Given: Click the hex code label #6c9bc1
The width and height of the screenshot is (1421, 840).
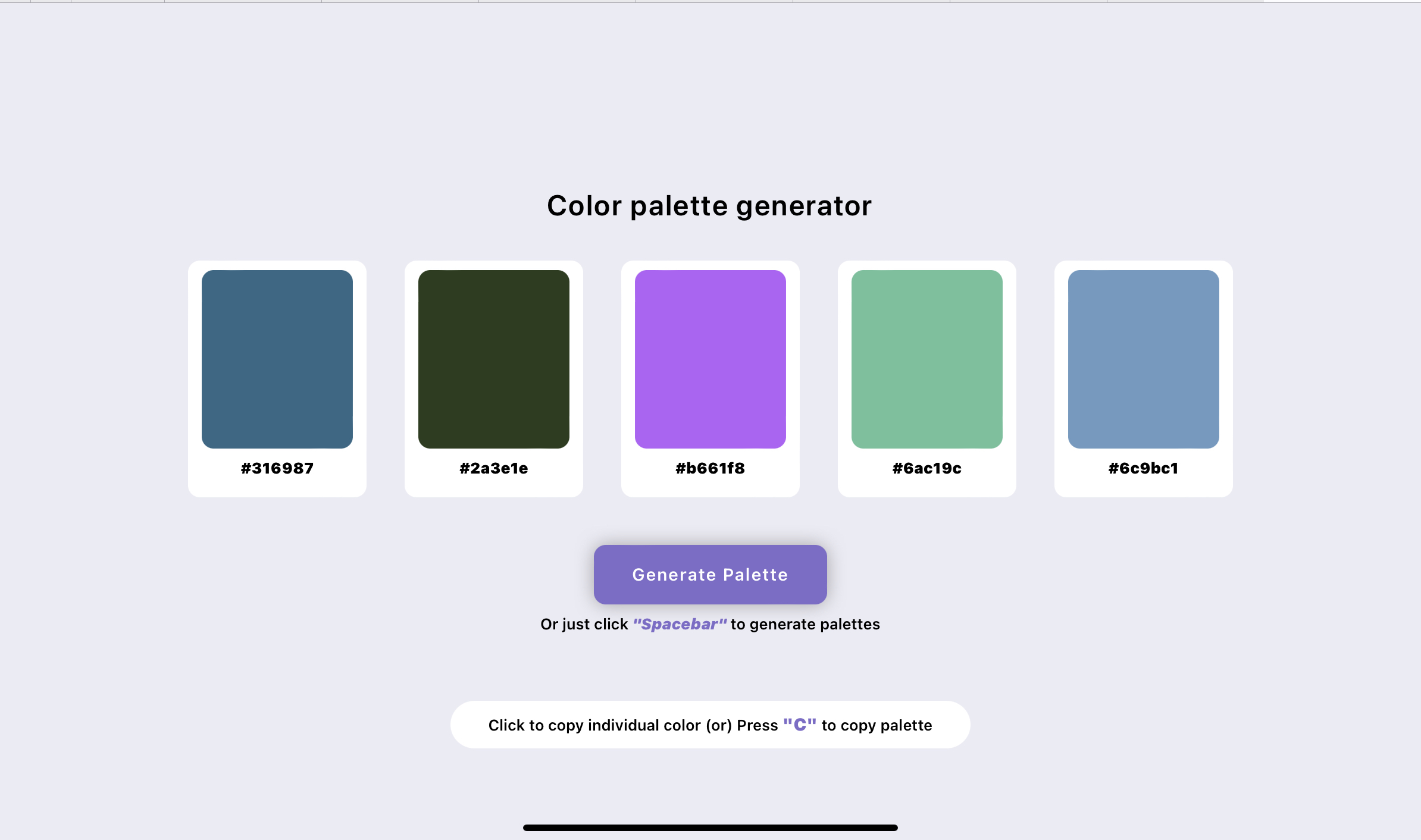Looking at the screenshot, I should [1143, 468].
